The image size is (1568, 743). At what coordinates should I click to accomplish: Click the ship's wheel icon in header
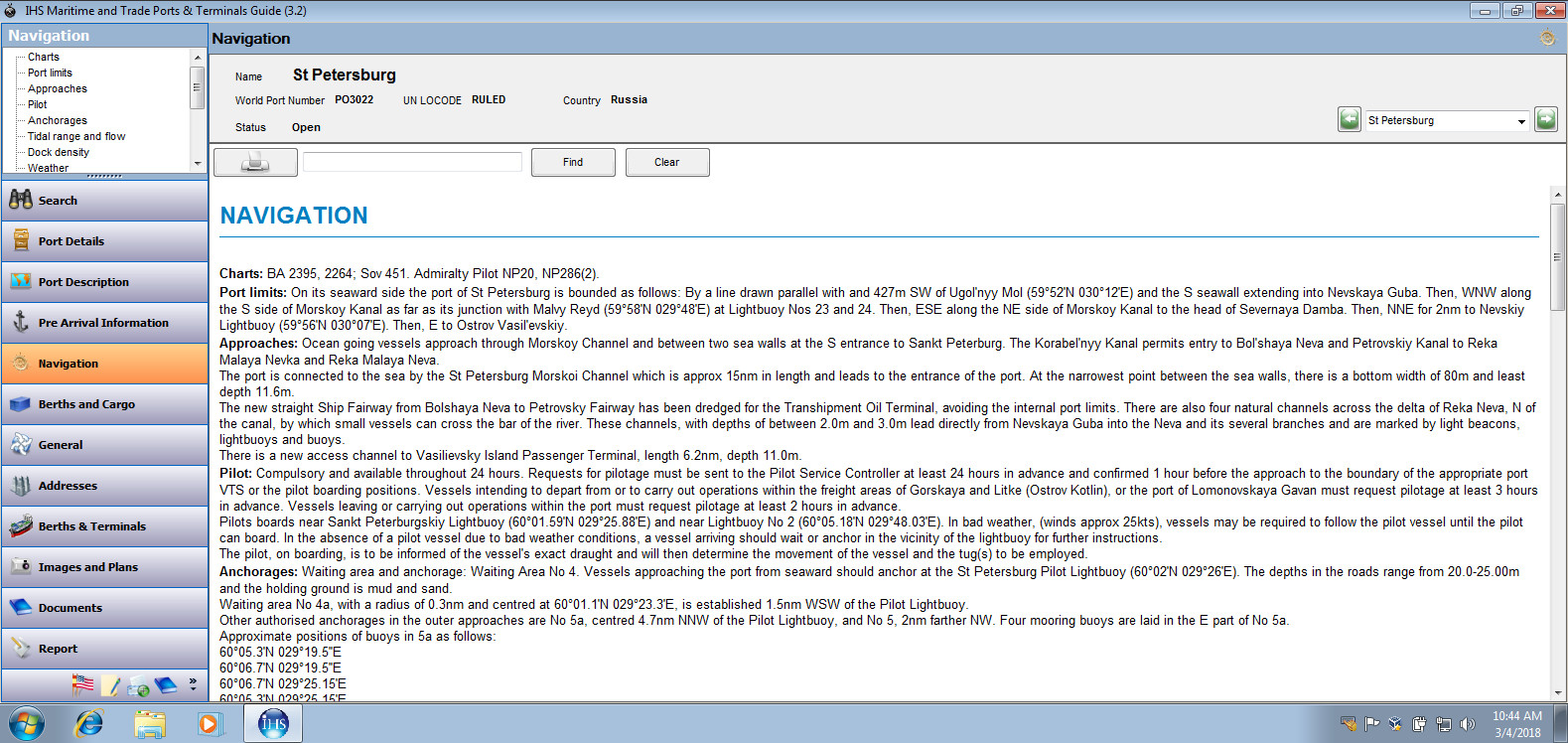point(1547,39)
